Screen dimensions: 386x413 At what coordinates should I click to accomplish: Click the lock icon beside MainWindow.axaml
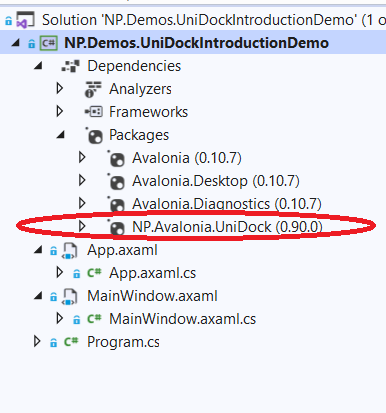coord(53,297)
